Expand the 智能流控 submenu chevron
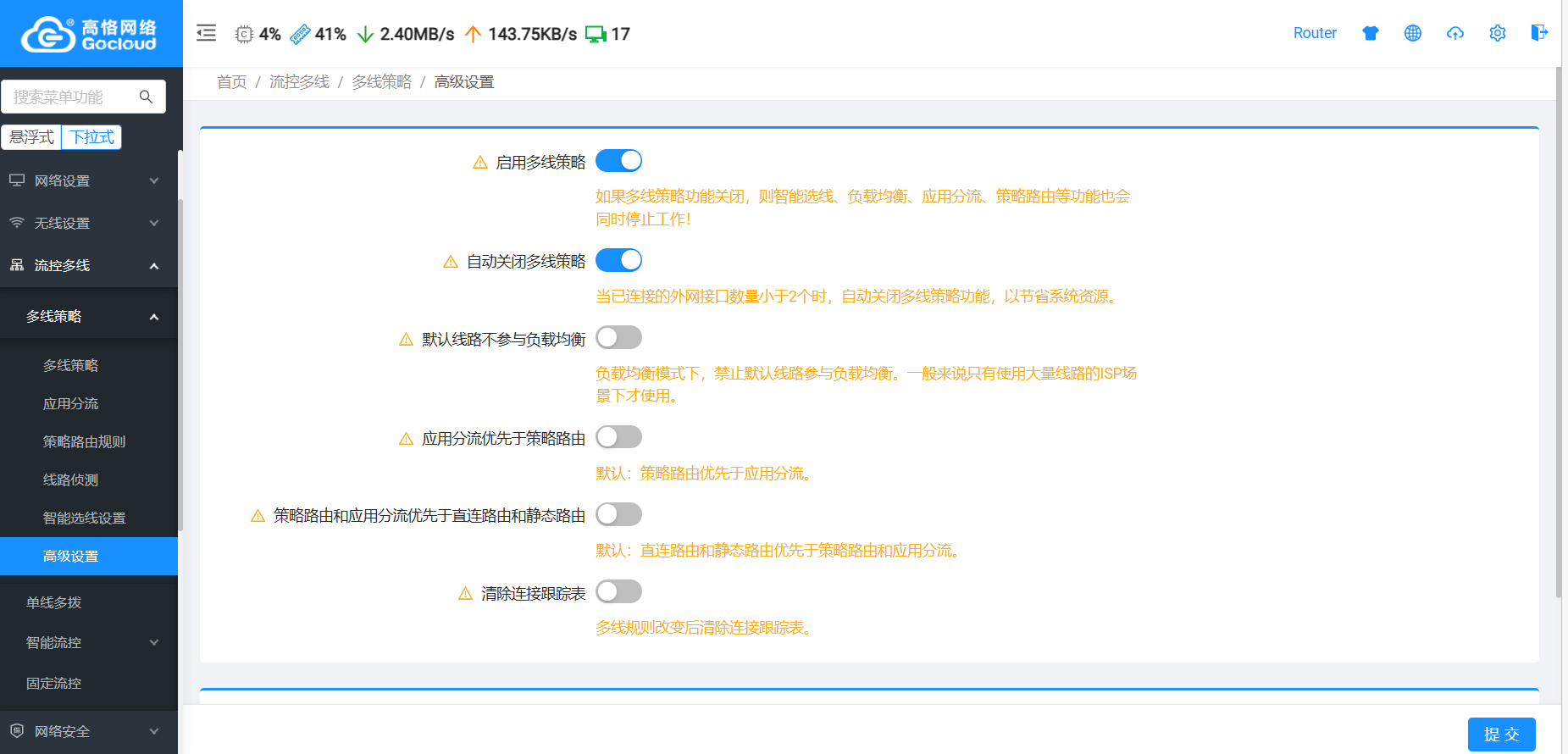 [x=154, y=642]
